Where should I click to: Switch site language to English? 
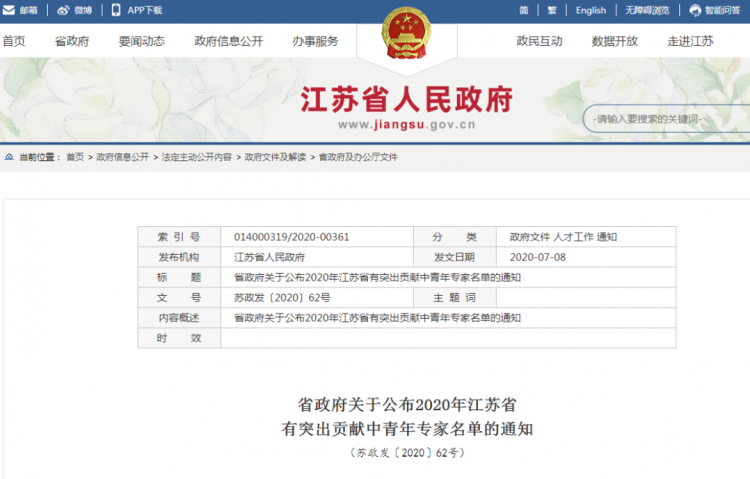pyautogui.click(x=591, y=10)
